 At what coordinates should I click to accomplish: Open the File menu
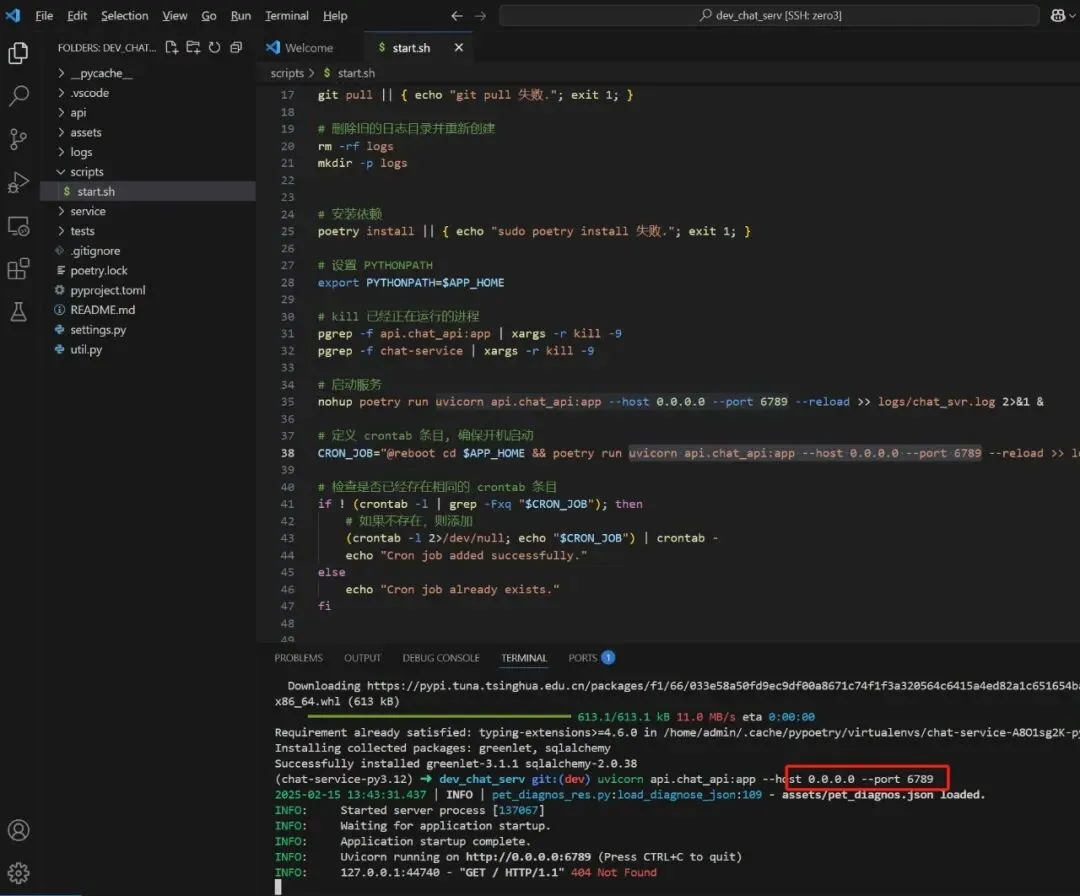(x=44, y=15)
